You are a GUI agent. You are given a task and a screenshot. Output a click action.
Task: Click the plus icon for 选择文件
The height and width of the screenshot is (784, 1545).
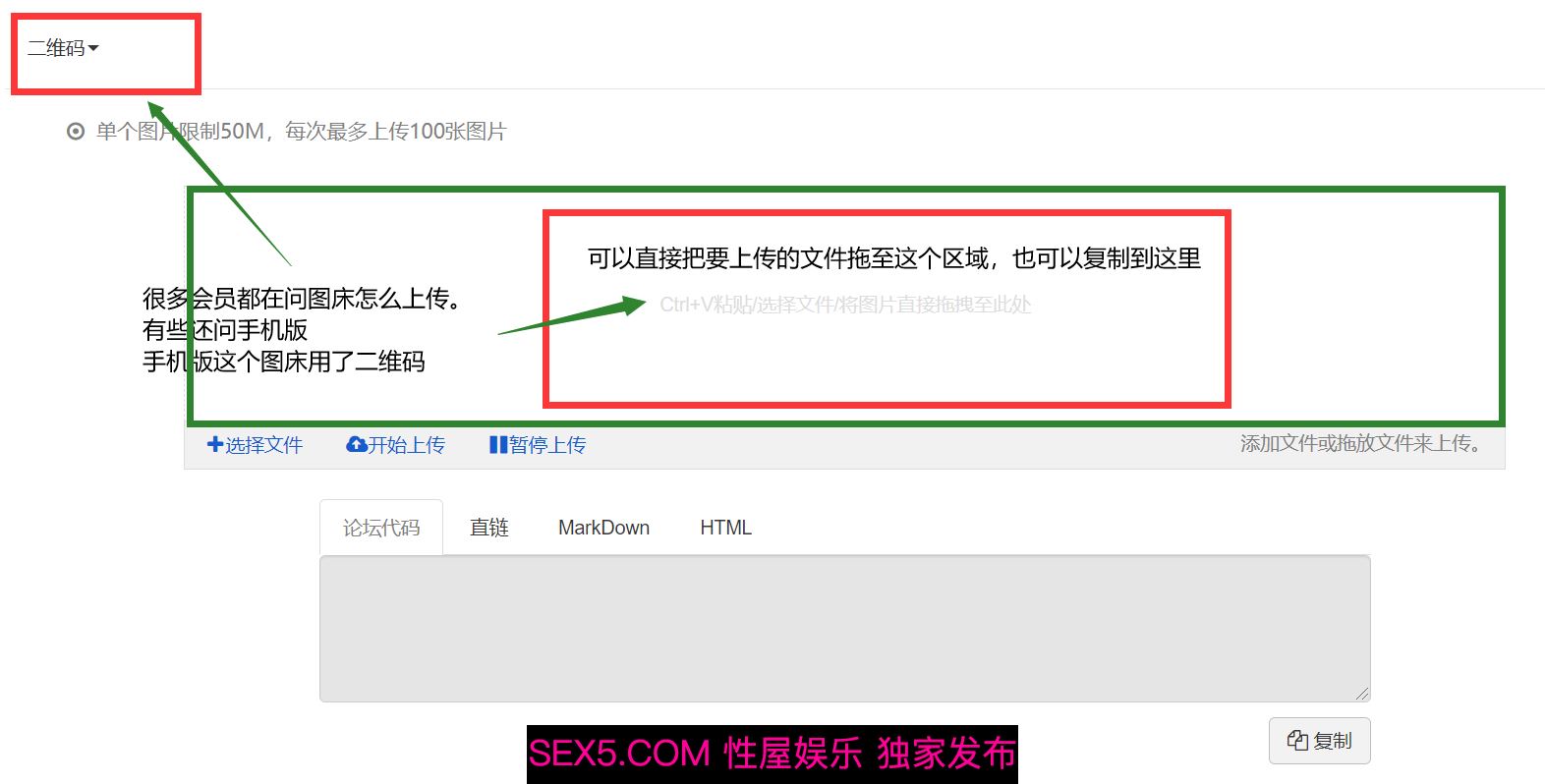click(214, 444)
